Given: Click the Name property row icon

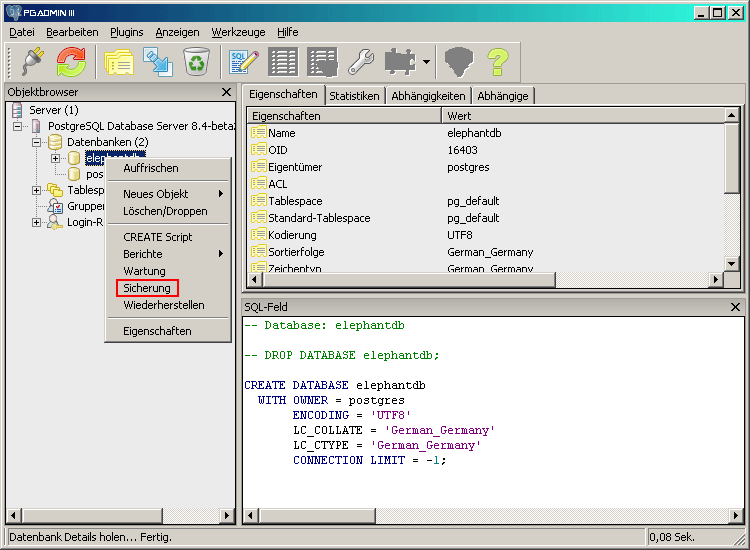Looking at the screenshot, I should click(x=259, y=132).
